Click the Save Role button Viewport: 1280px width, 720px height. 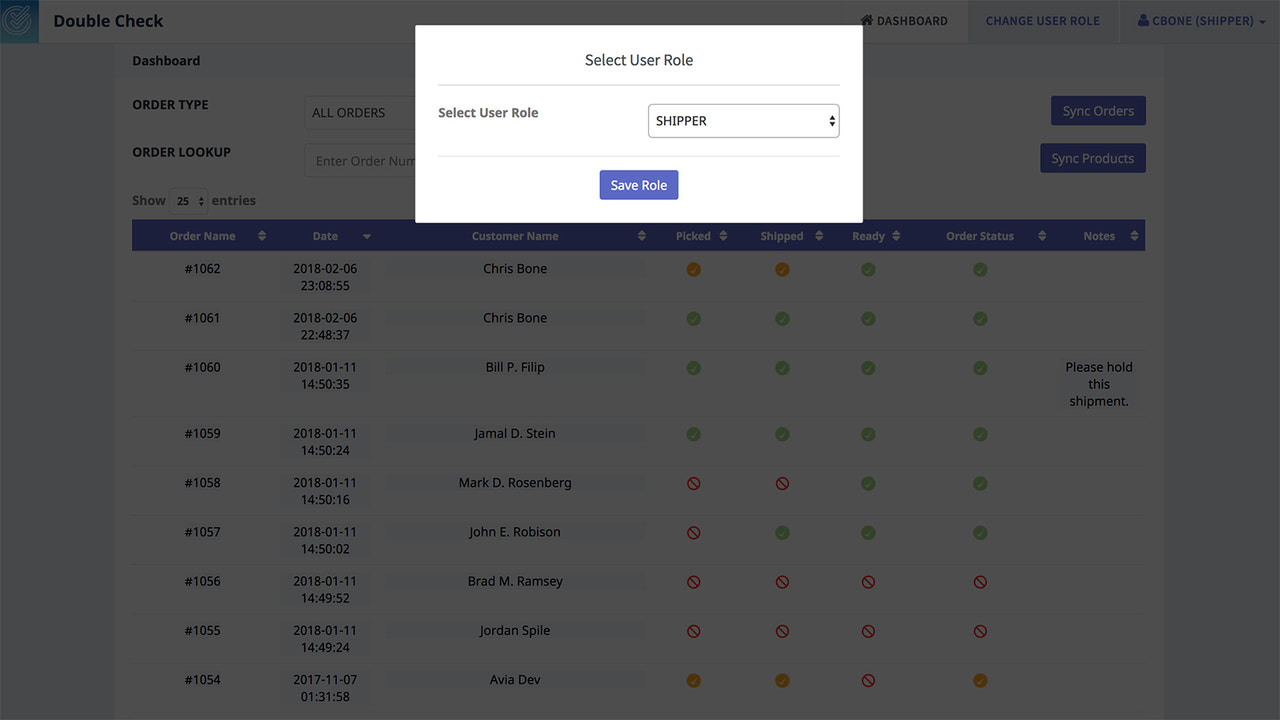[x=638, y=184]
